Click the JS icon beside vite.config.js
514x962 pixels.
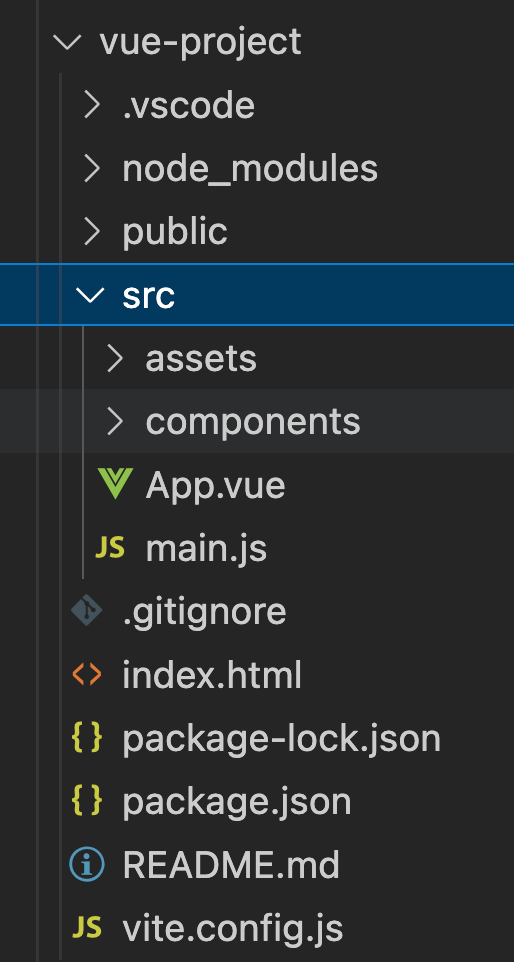coord(87,928)
